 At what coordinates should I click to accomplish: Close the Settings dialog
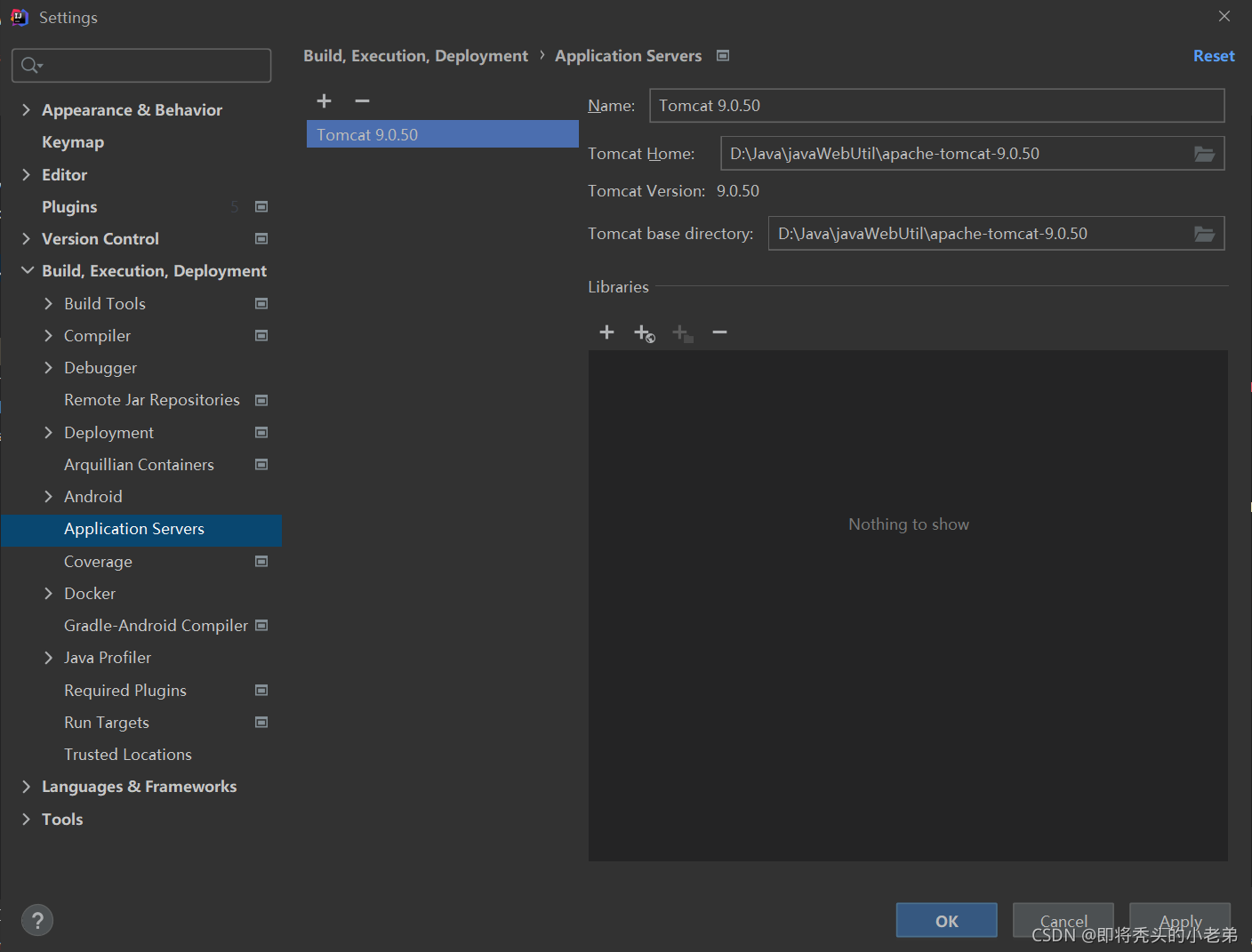click(x=1224, y=17)
